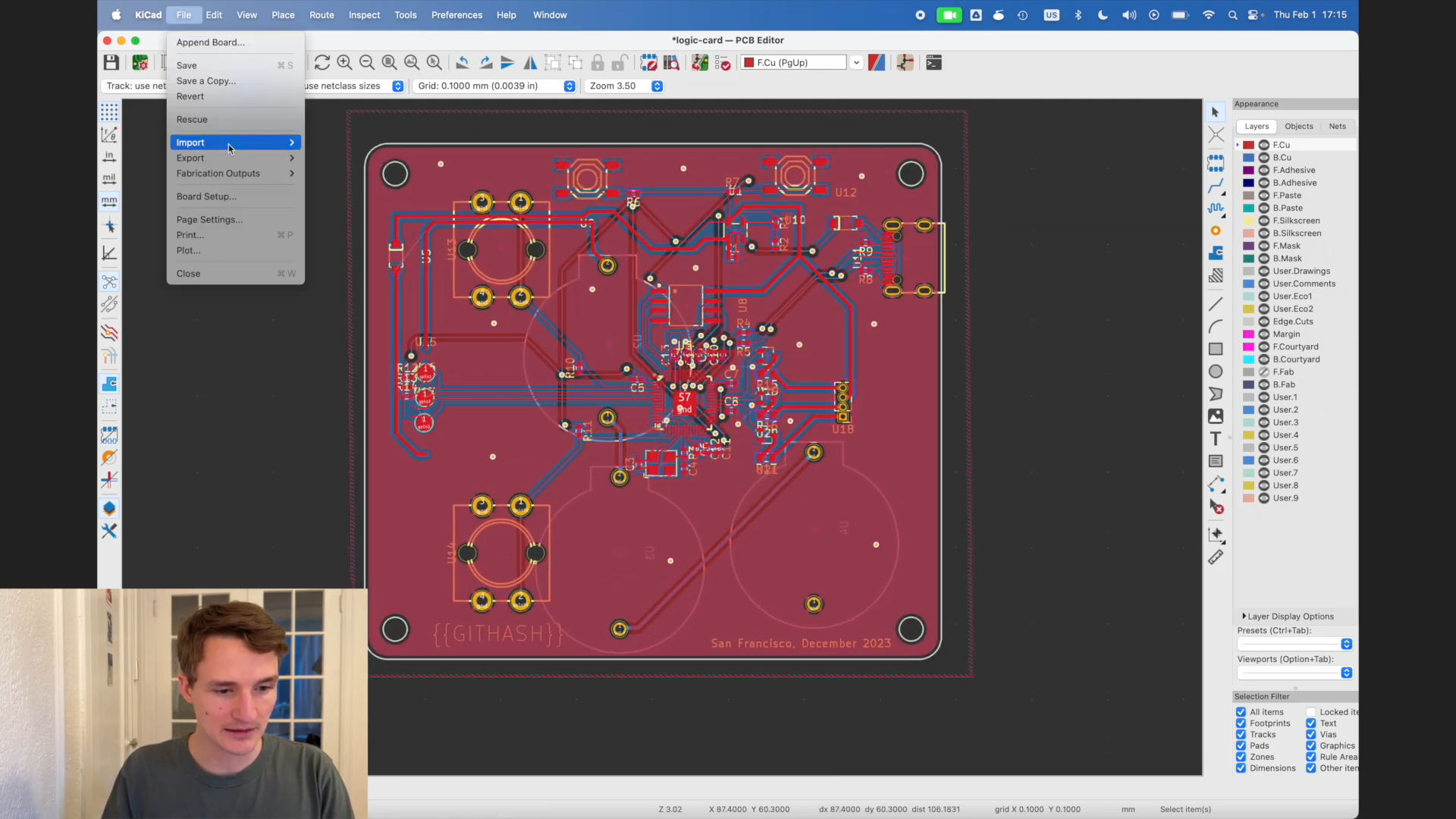The height and width of the screenshot is (819, 1456).
Task: Click Zoom to Fit Page icon
Action: pyautogui.click(x=389, y=63)
